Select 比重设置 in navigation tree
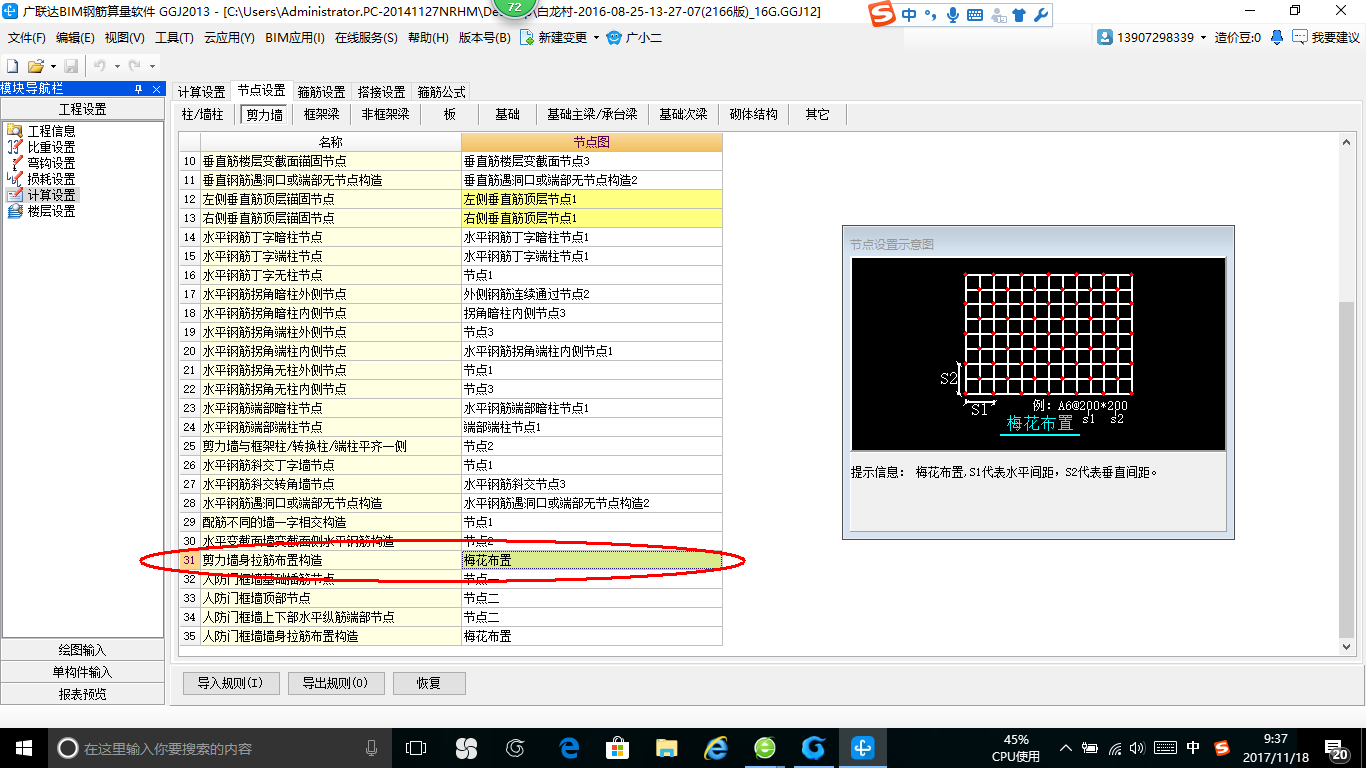 click(51, 147)
